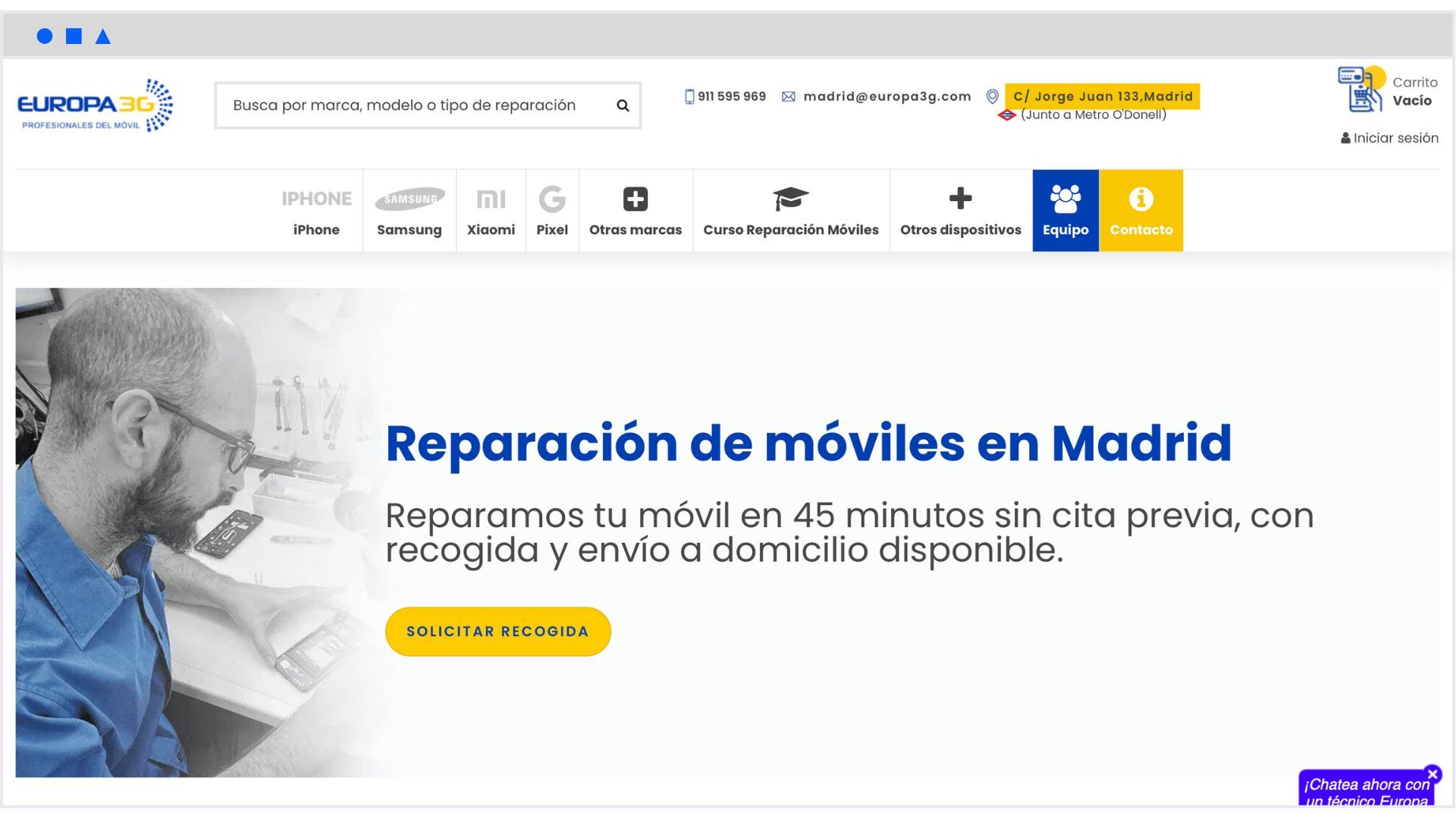Click the Xiaomi Mi logo
This screenshot has height=819, width=1456.
pos(491,199)
